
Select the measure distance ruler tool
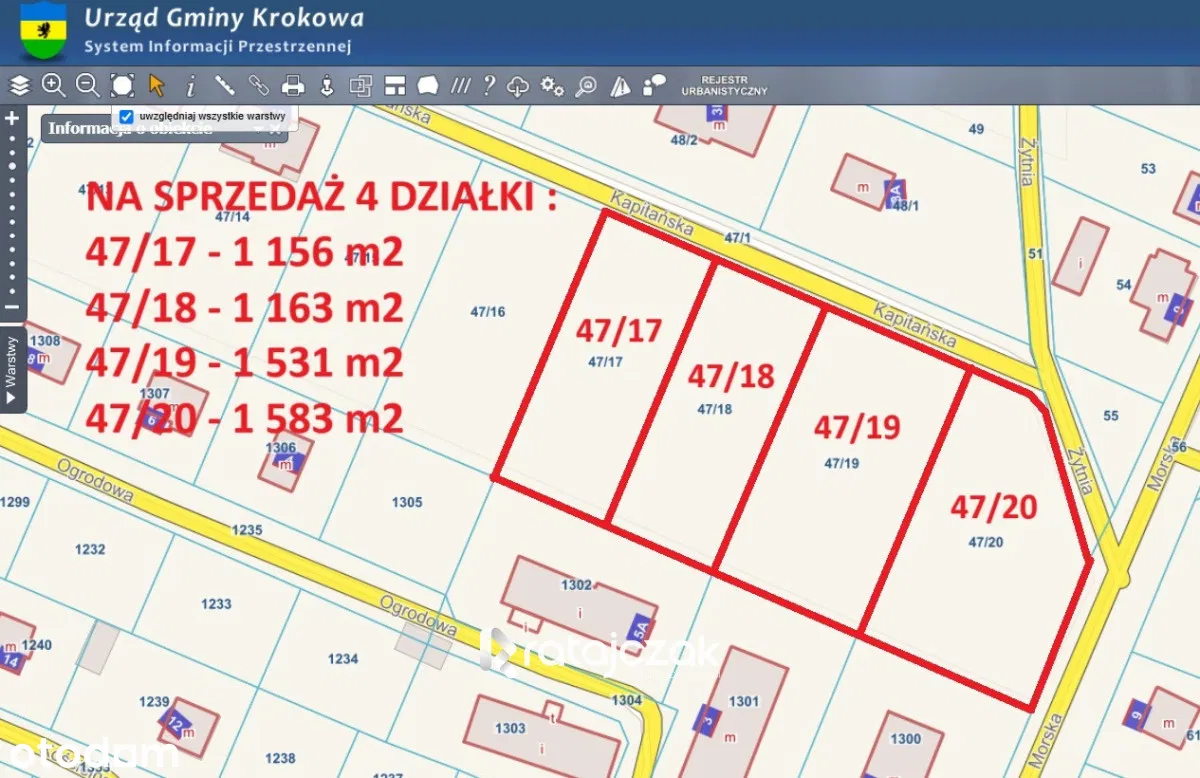(225, 86)
